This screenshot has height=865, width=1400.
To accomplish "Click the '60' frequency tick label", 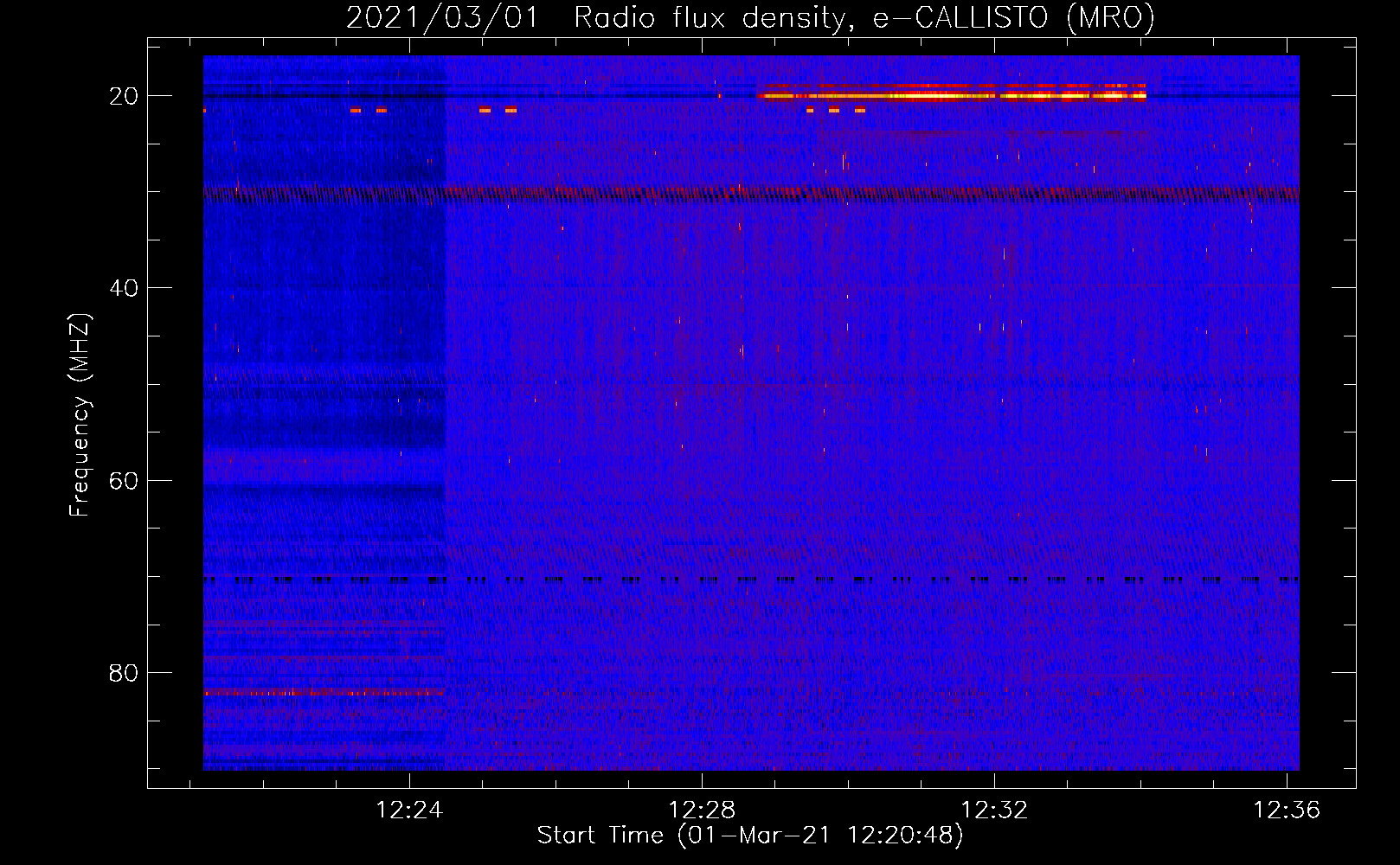I will point(124,480).
